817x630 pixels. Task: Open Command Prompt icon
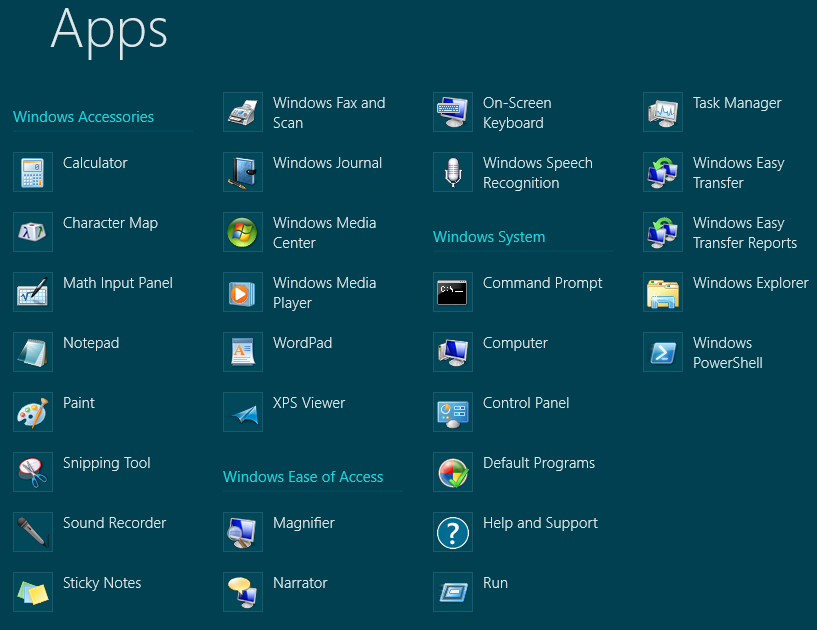(453, 292)
